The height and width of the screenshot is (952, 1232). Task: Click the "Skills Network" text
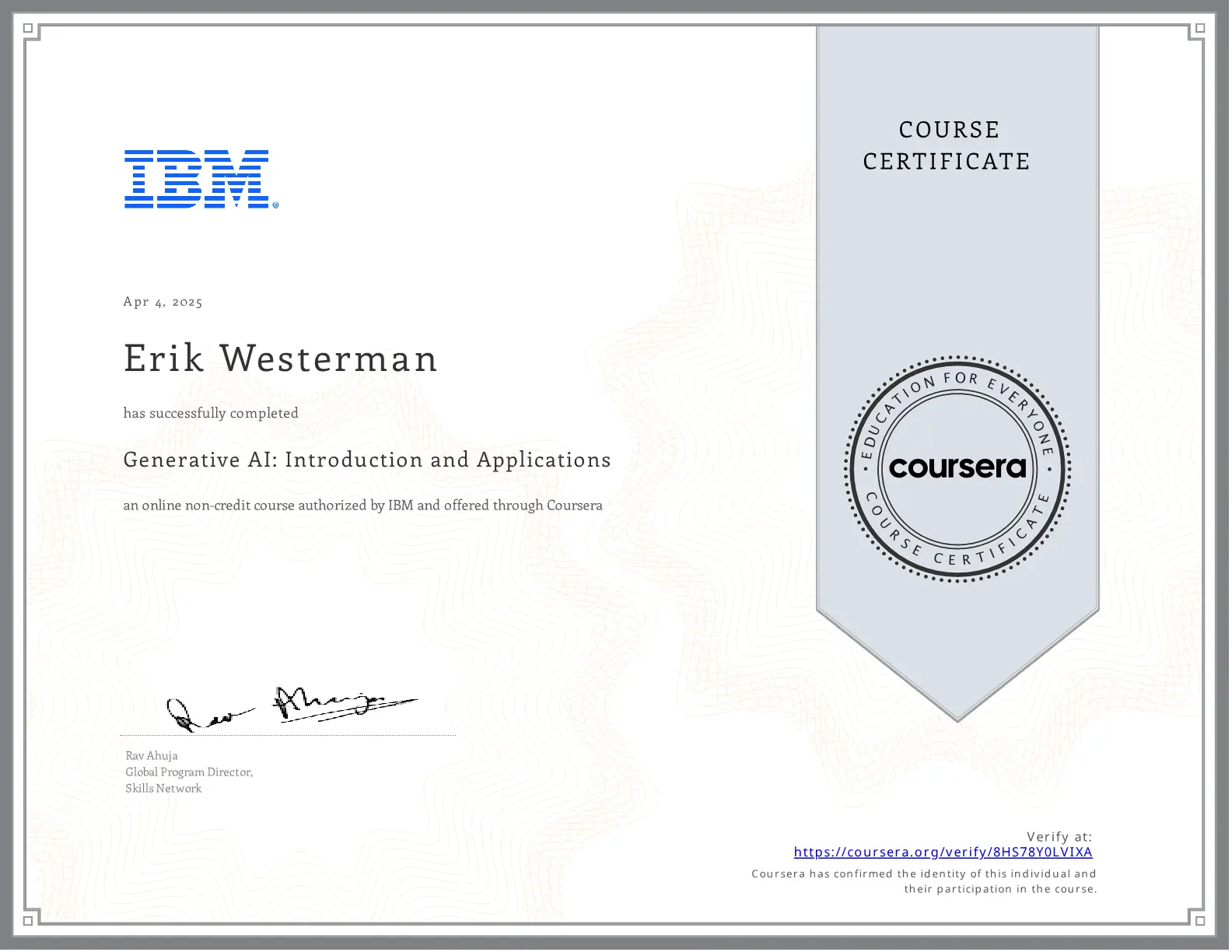click(x=163, y=789)
